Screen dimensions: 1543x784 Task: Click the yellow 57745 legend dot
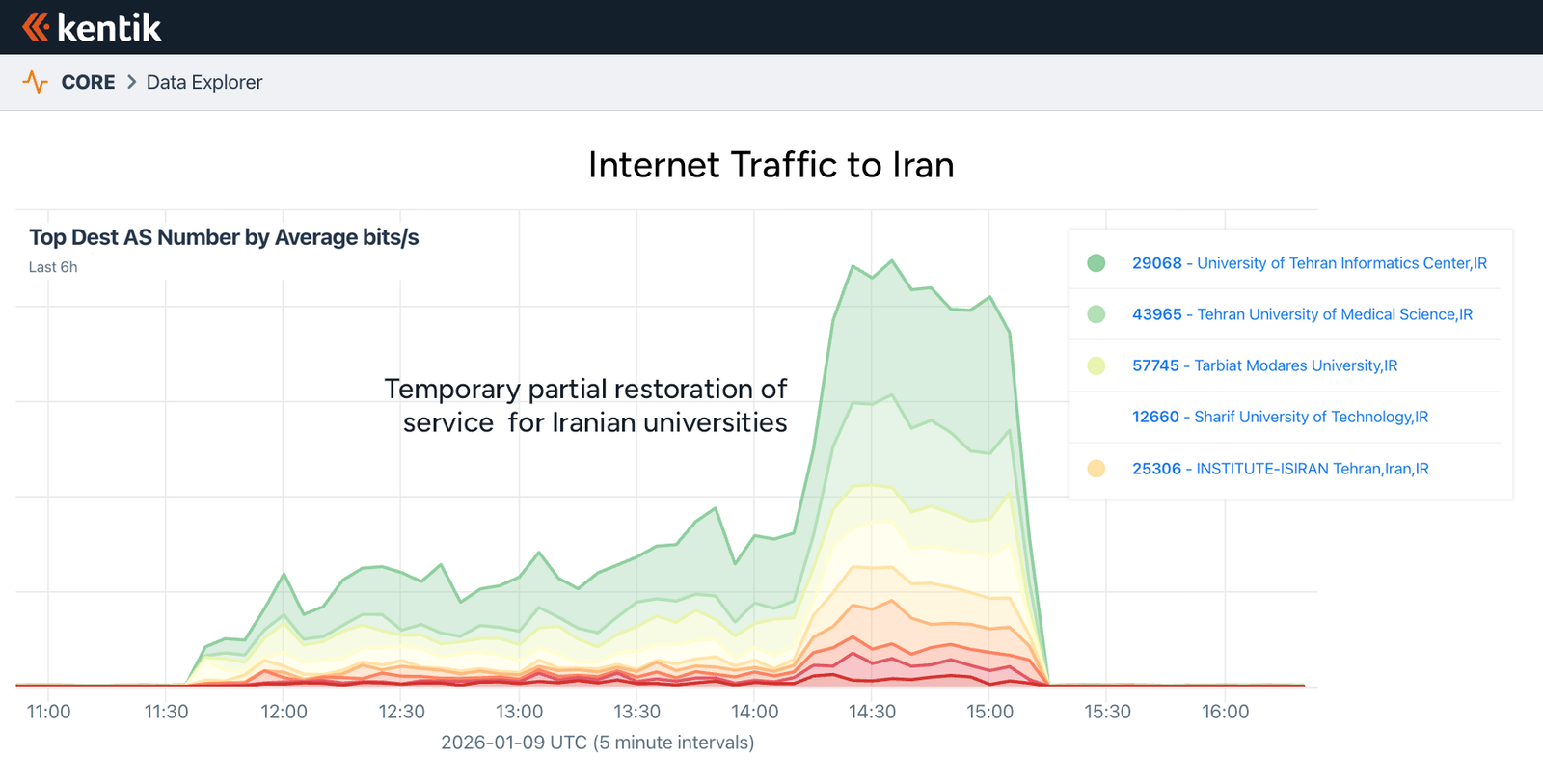tap(1096, 365)
